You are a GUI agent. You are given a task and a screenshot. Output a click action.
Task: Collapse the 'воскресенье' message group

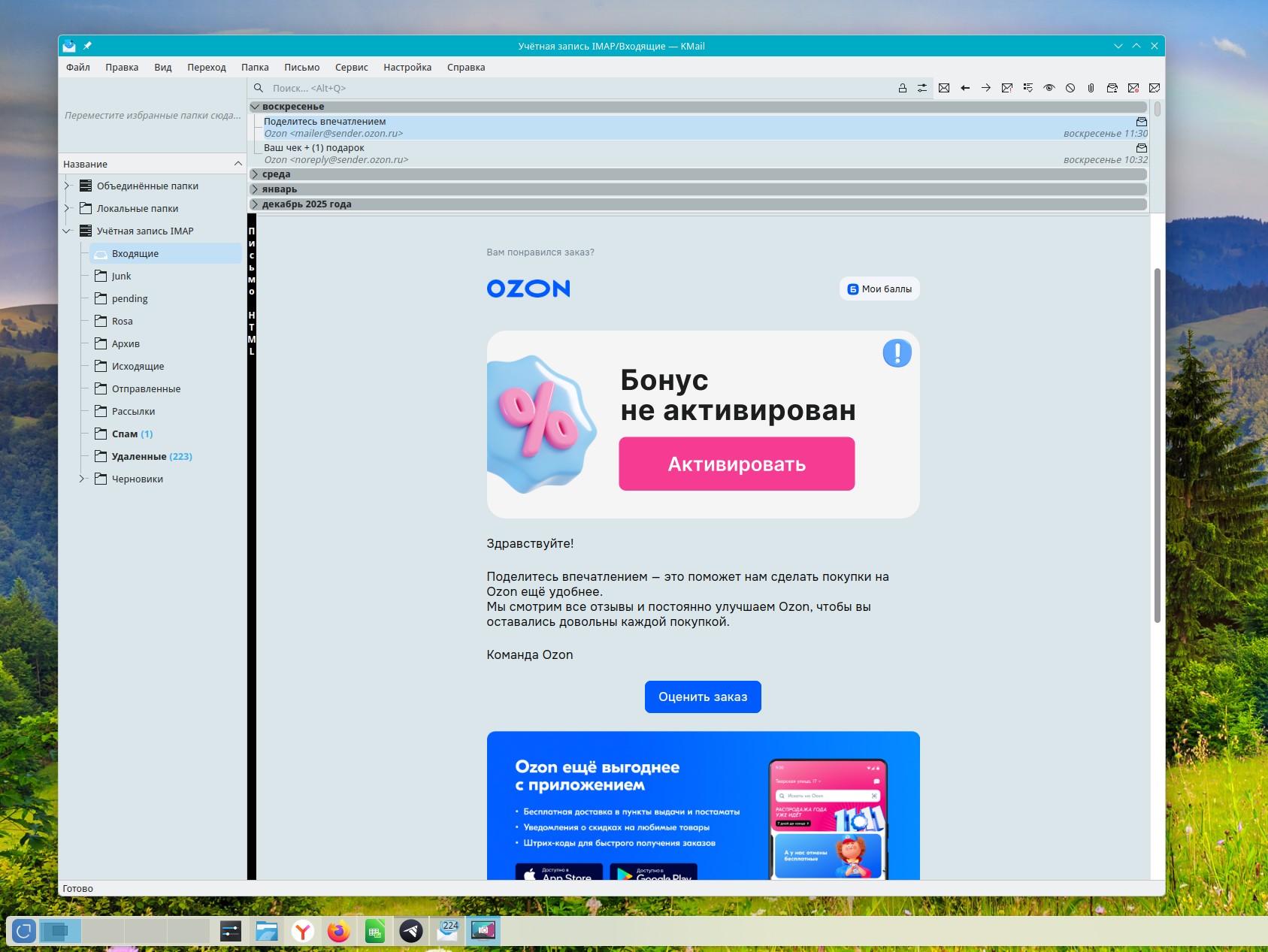tap(255, 107)
